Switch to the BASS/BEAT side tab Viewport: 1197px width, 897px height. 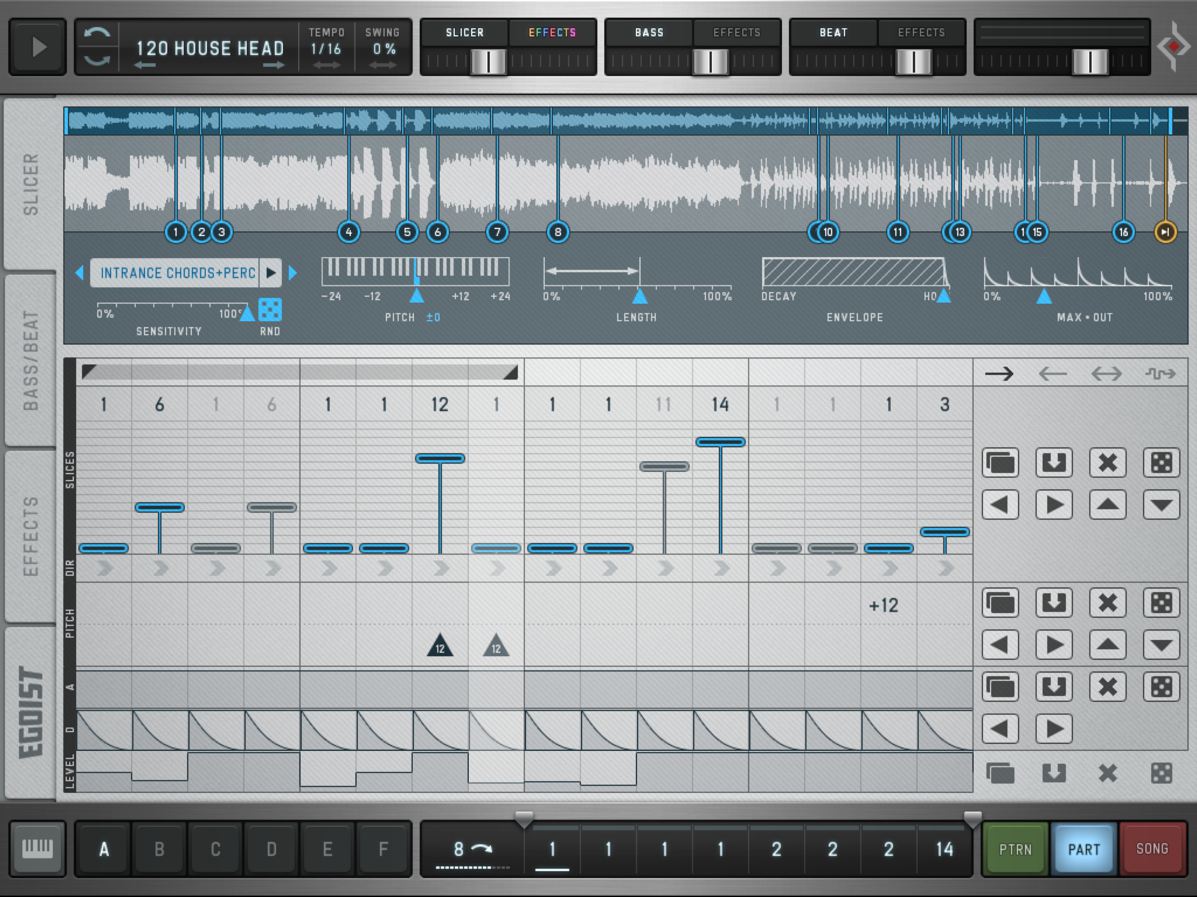click(31, 360)
